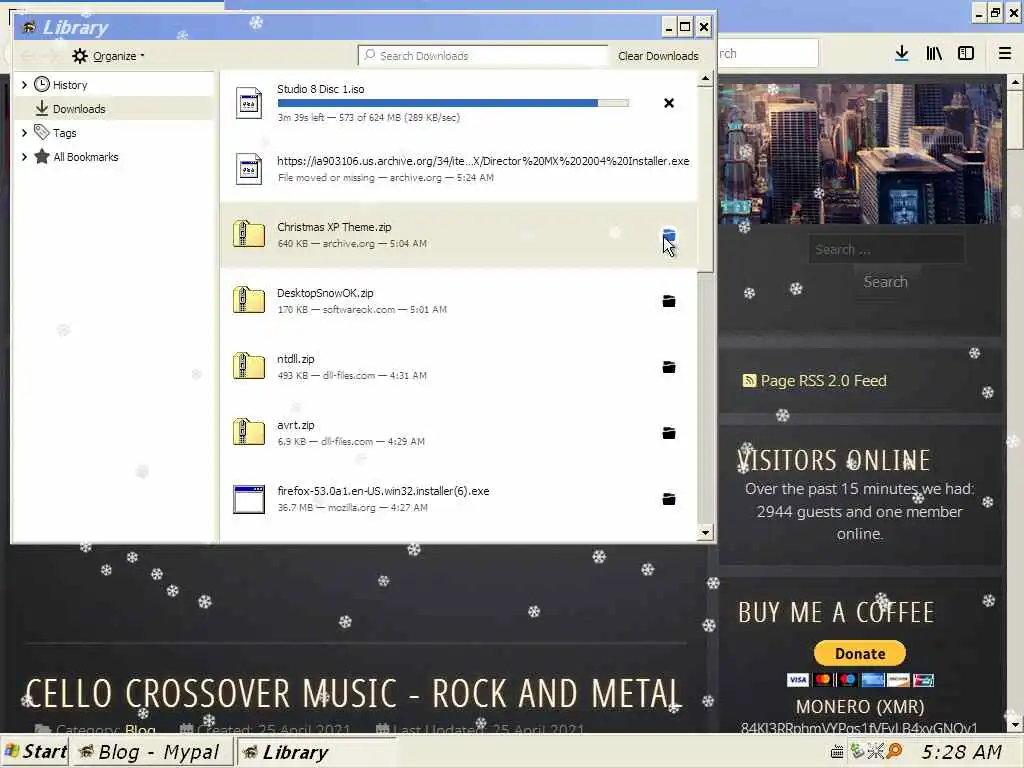Open containing folder for Christmas XP Theme.zip

669,235
